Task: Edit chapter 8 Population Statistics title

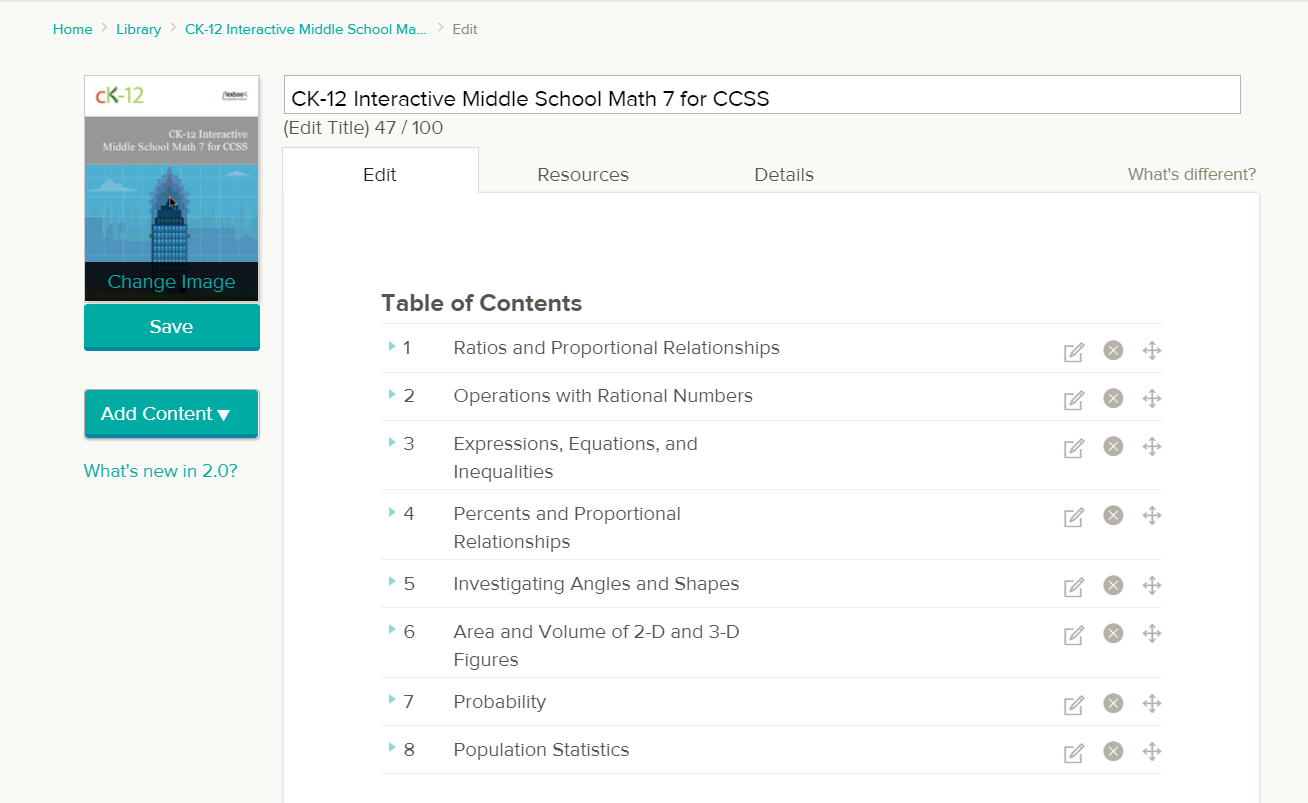Action: 1073,751
